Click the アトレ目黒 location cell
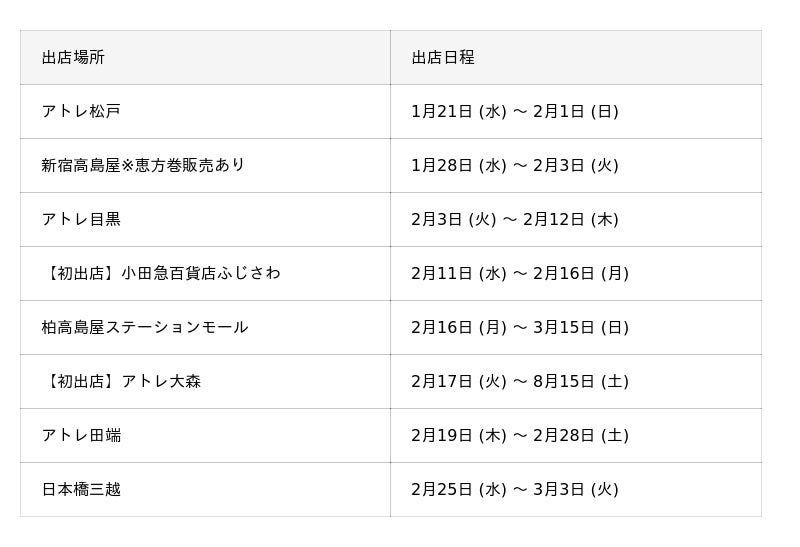 pos(81,220)
